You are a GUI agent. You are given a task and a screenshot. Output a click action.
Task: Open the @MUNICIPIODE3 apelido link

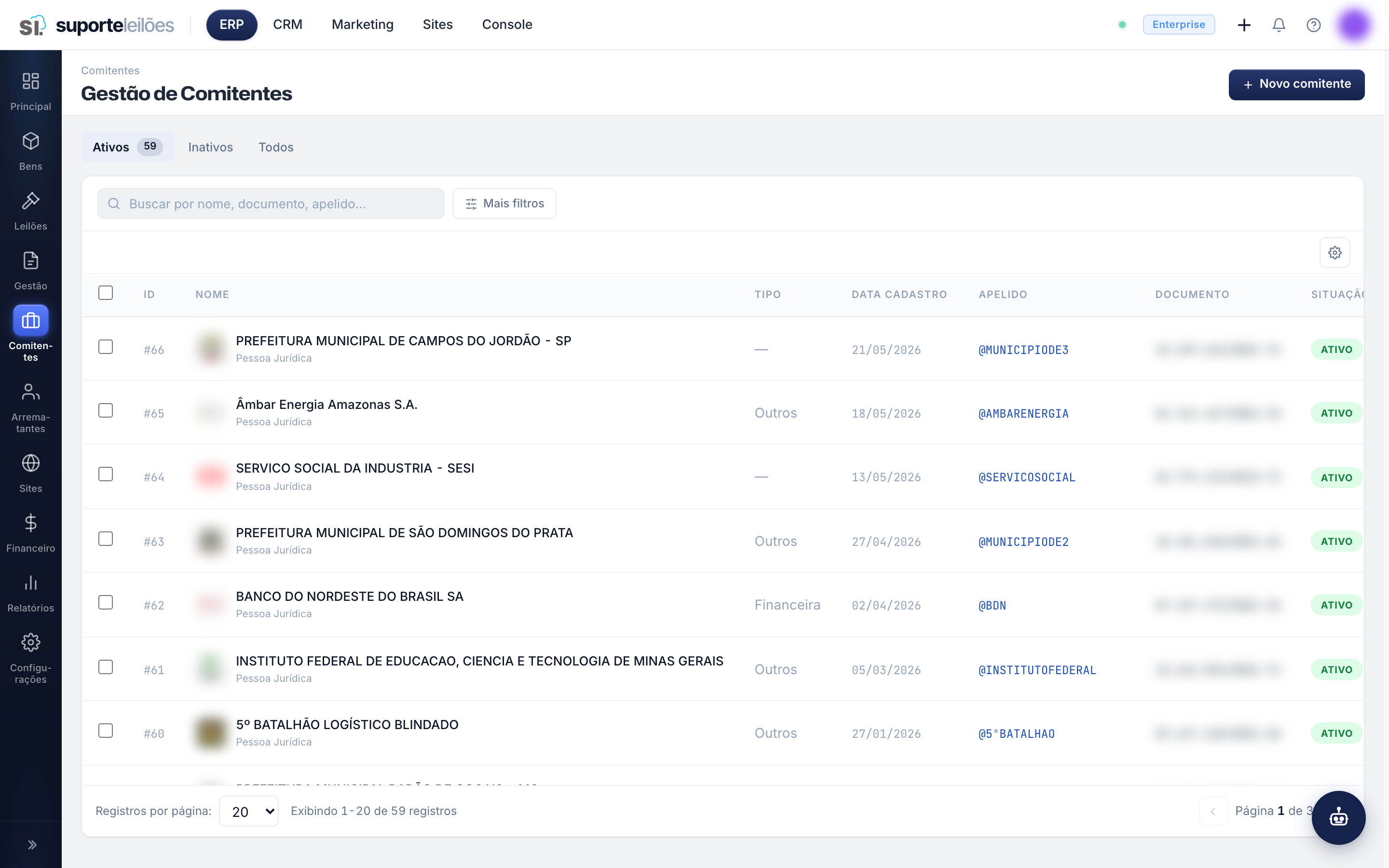[x=1023, y=350]
